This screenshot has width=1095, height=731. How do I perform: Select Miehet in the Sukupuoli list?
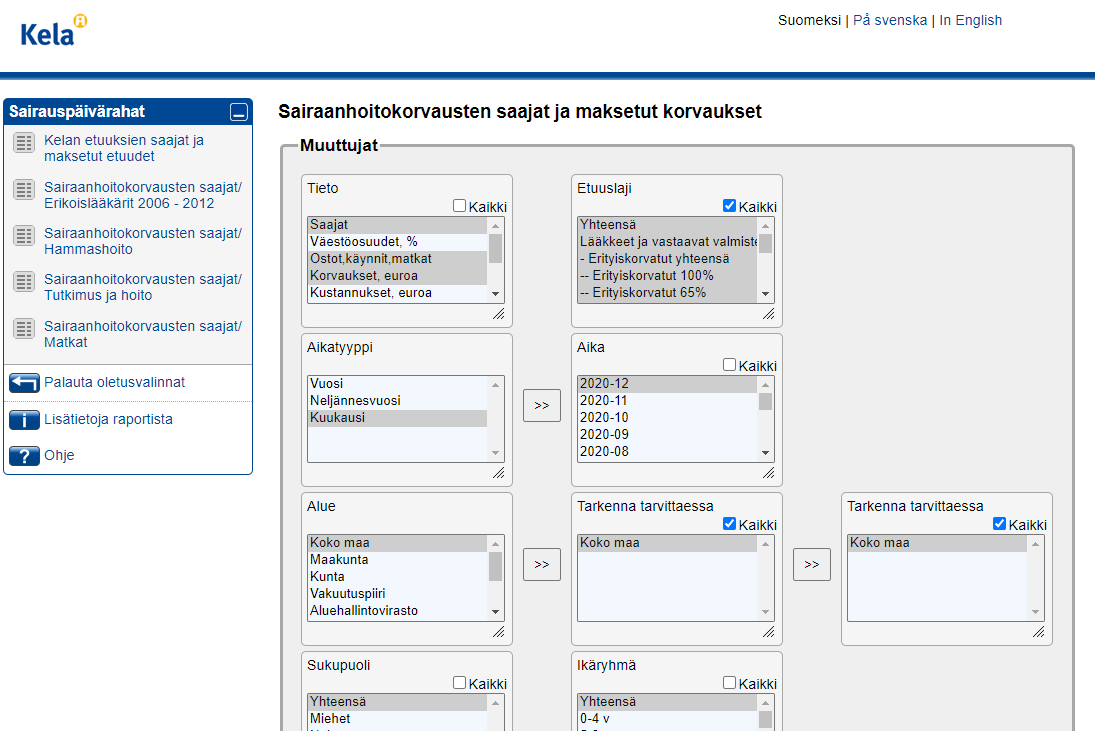coord(397,719)
